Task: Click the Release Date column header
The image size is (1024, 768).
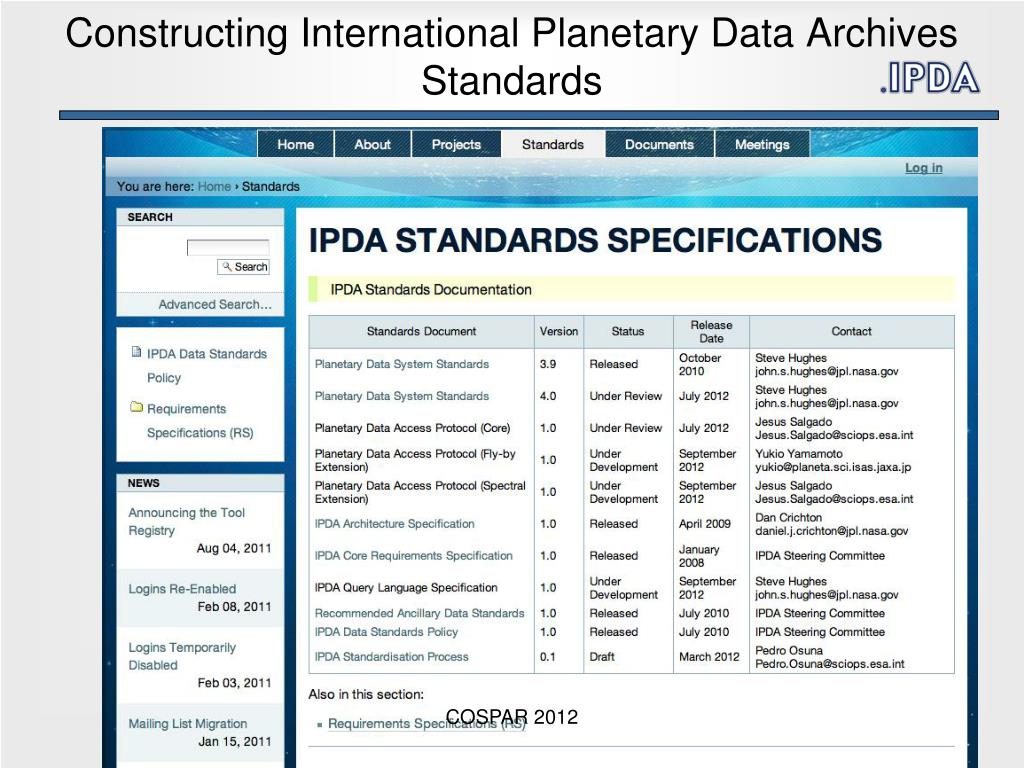Action: (x=711, y=332)
